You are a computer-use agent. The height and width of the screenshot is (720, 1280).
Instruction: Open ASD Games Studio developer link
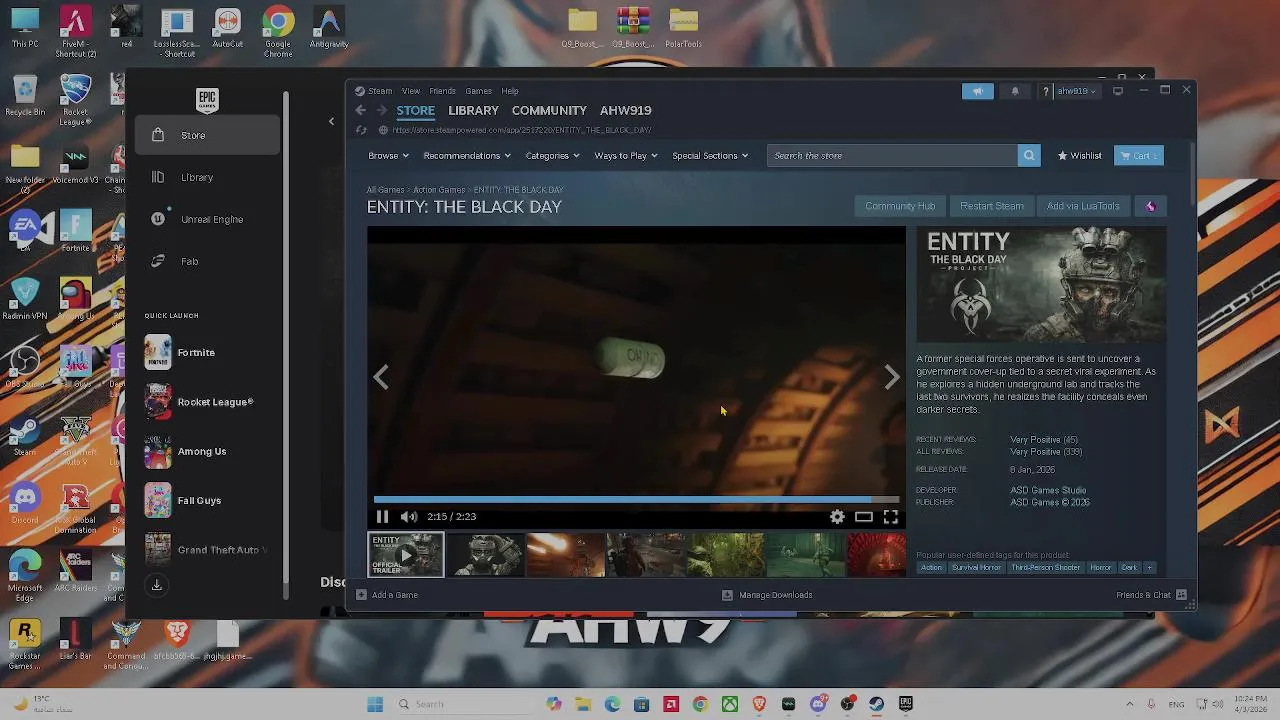pyautogui.click(x=1048, y=490)
